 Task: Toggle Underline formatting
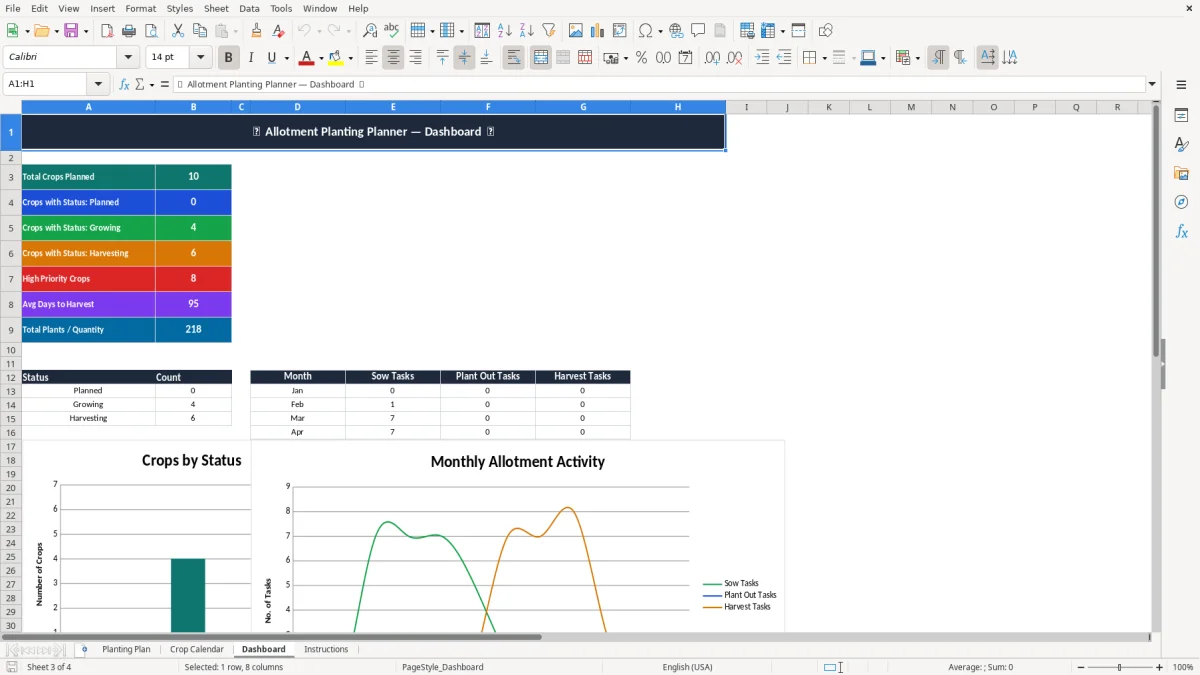(272, 58)
